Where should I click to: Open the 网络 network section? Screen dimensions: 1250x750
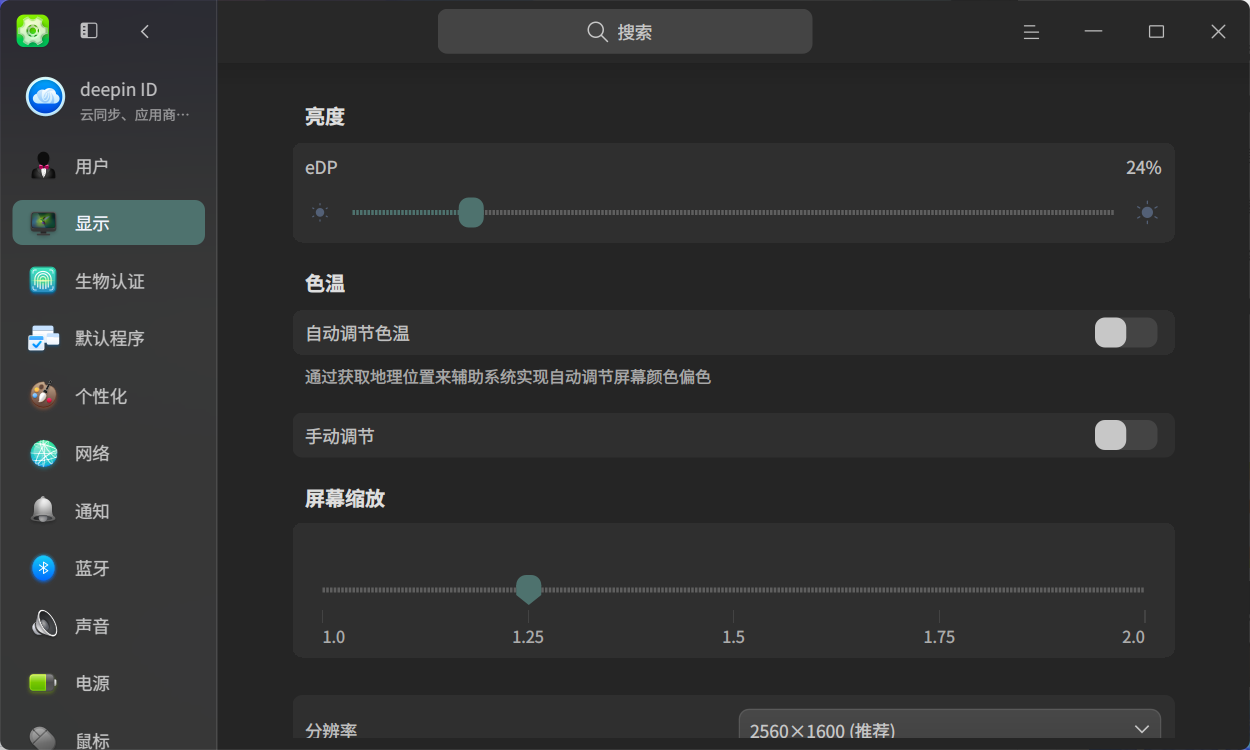[x=108, y=453]
